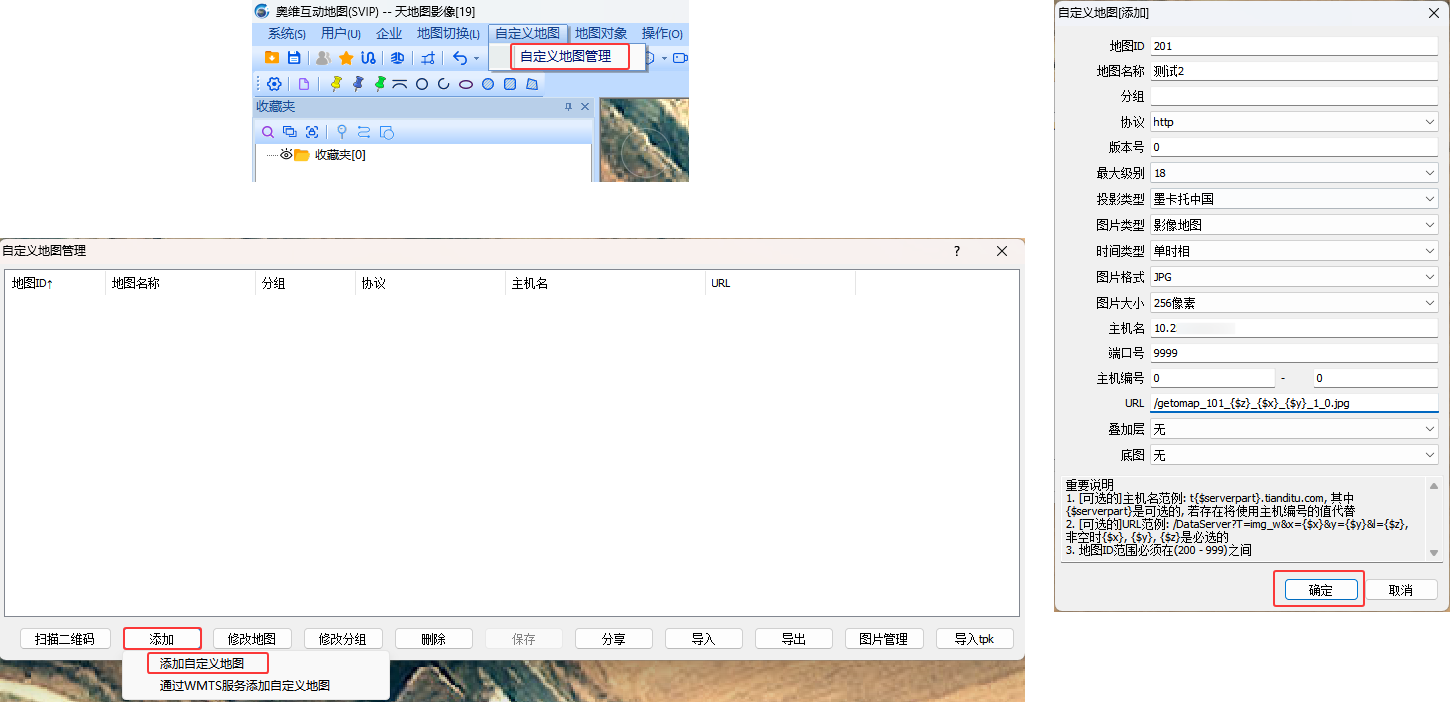The image size is (1450, 708).
Task: Expand the 图片类型 dropdown
Action: pos(1430,225)
